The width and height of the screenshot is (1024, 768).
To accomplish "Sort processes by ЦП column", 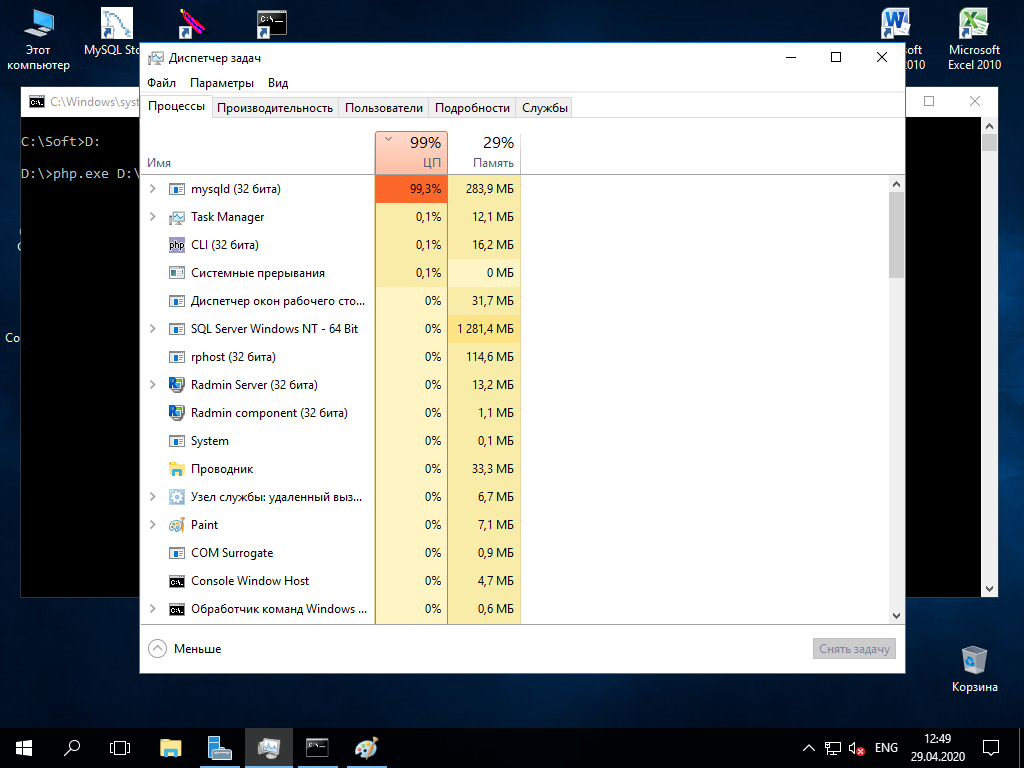I will [x=411, y=153].
